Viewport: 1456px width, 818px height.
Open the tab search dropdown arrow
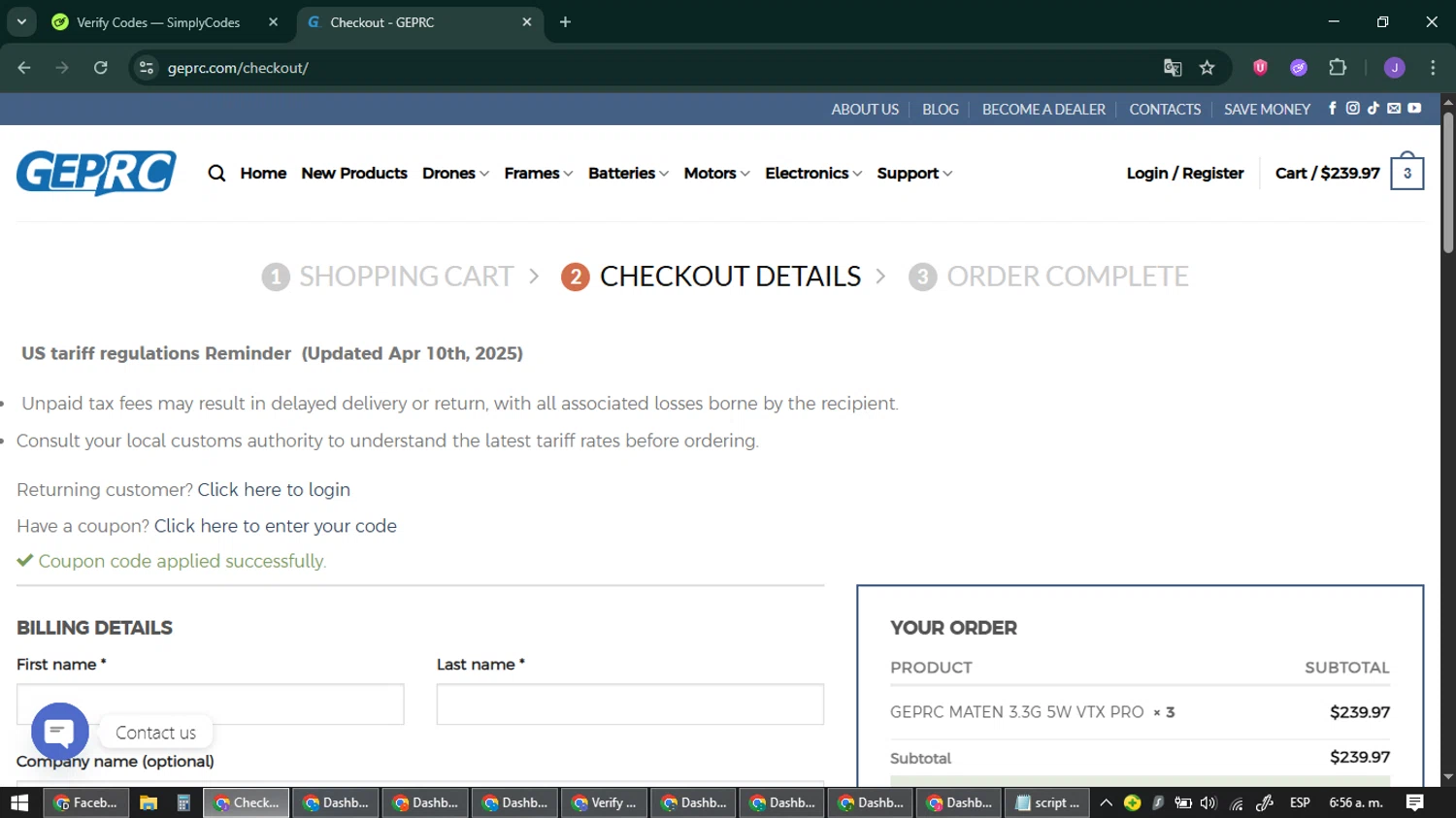pyautogui.click(x=21, y=21)
